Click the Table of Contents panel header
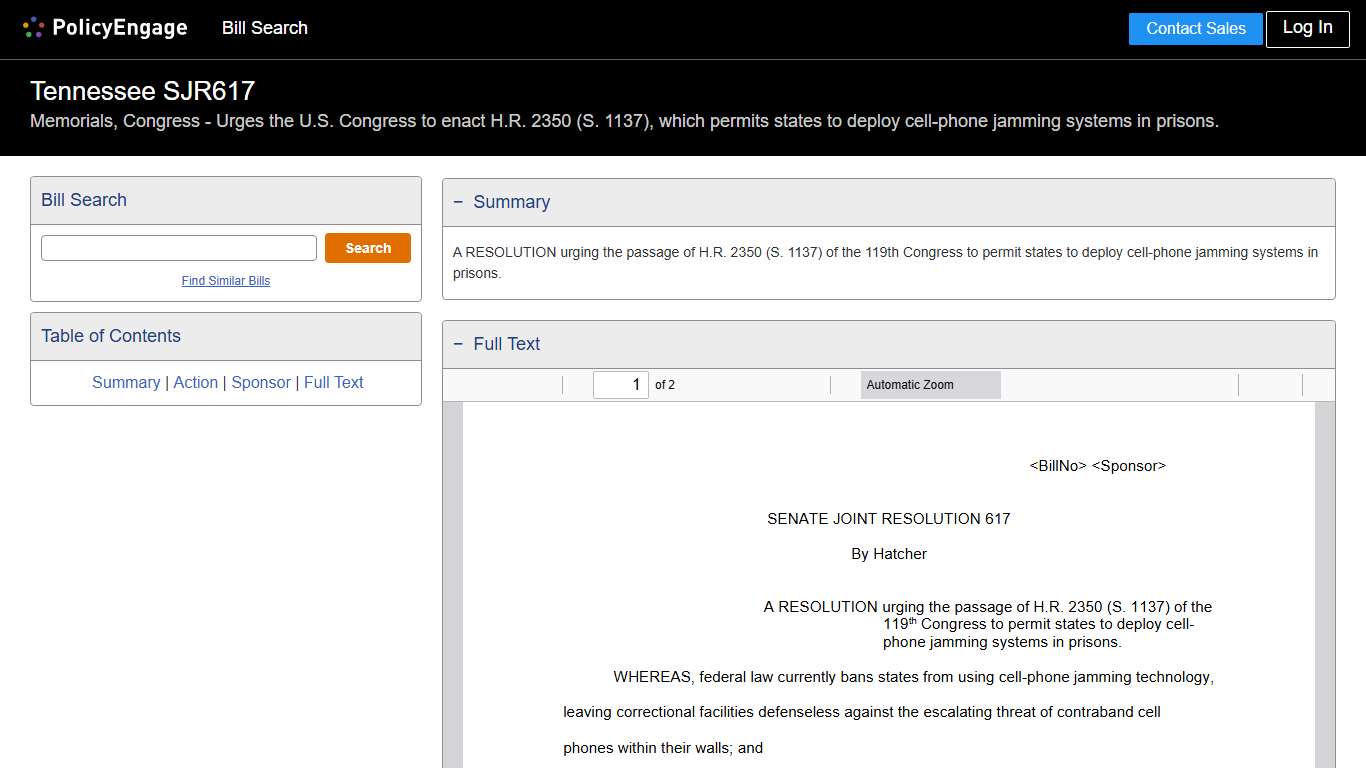The width and height of the screenshot is (1366, 768). tap(110, 335)
